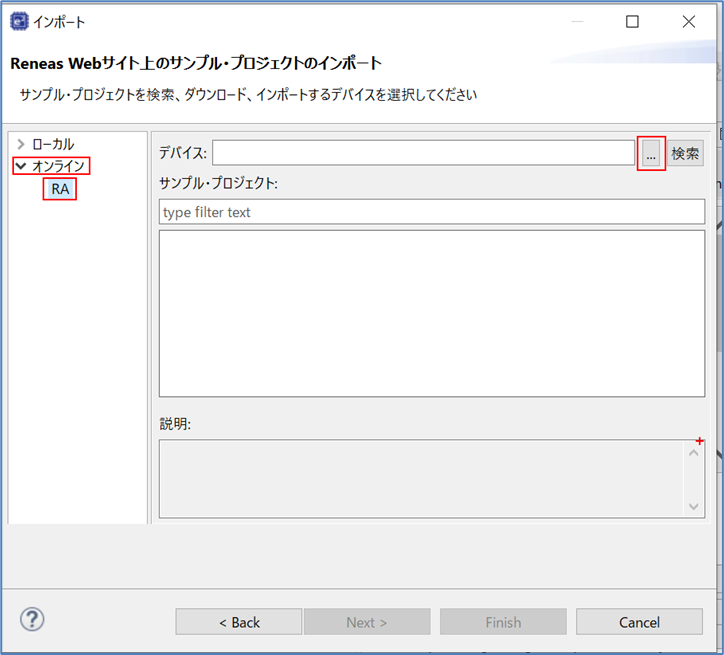Click the インポート window title icon
Screen dimensions: 724x655
pos(19,22)
